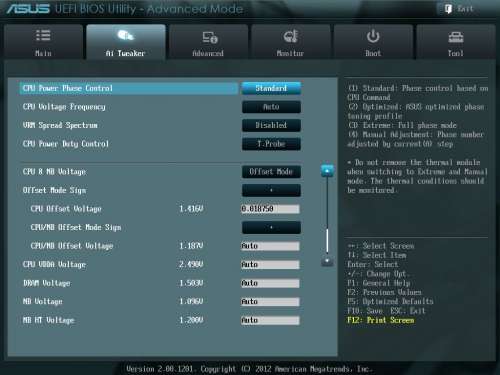Image resolution: width=500 pixels, height=375 pixels.
Task: Open the Main tab list icon
Action: point(43,35)
